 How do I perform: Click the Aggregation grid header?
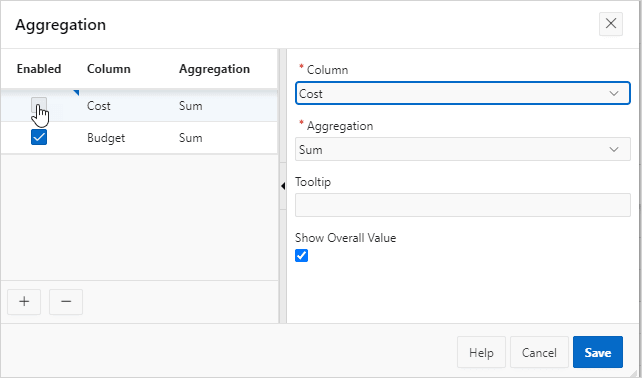[x=214, y=69]
